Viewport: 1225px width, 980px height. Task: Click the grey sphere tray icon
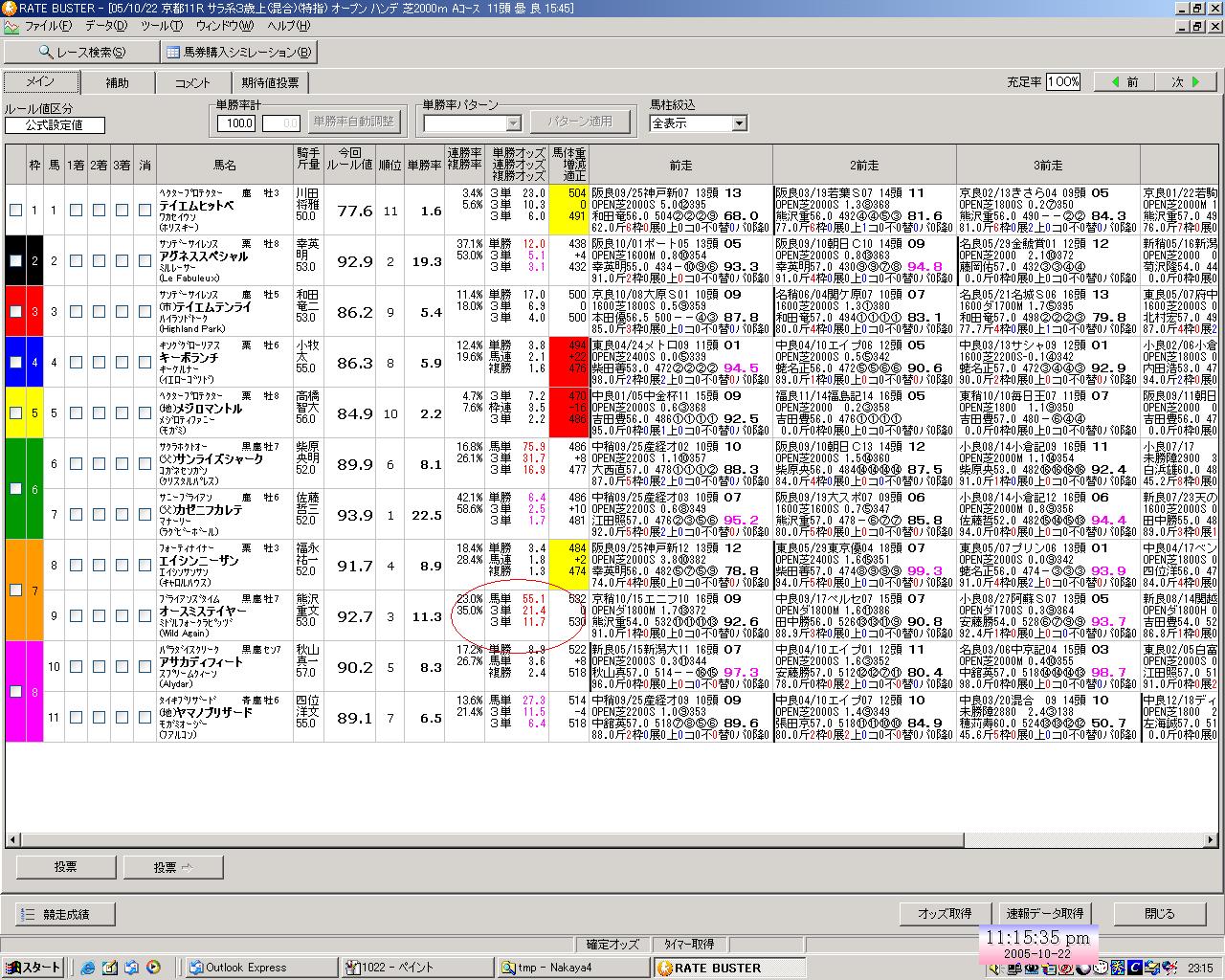(1083, 969)
